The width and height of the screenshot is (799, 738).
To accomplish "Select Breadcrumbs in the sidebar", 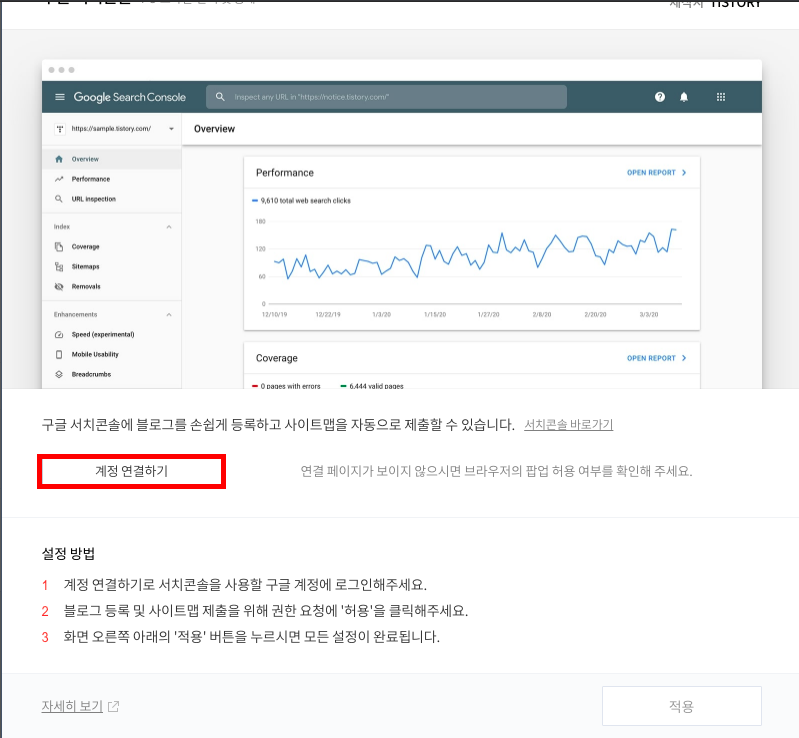I will [x=112, y=374].
